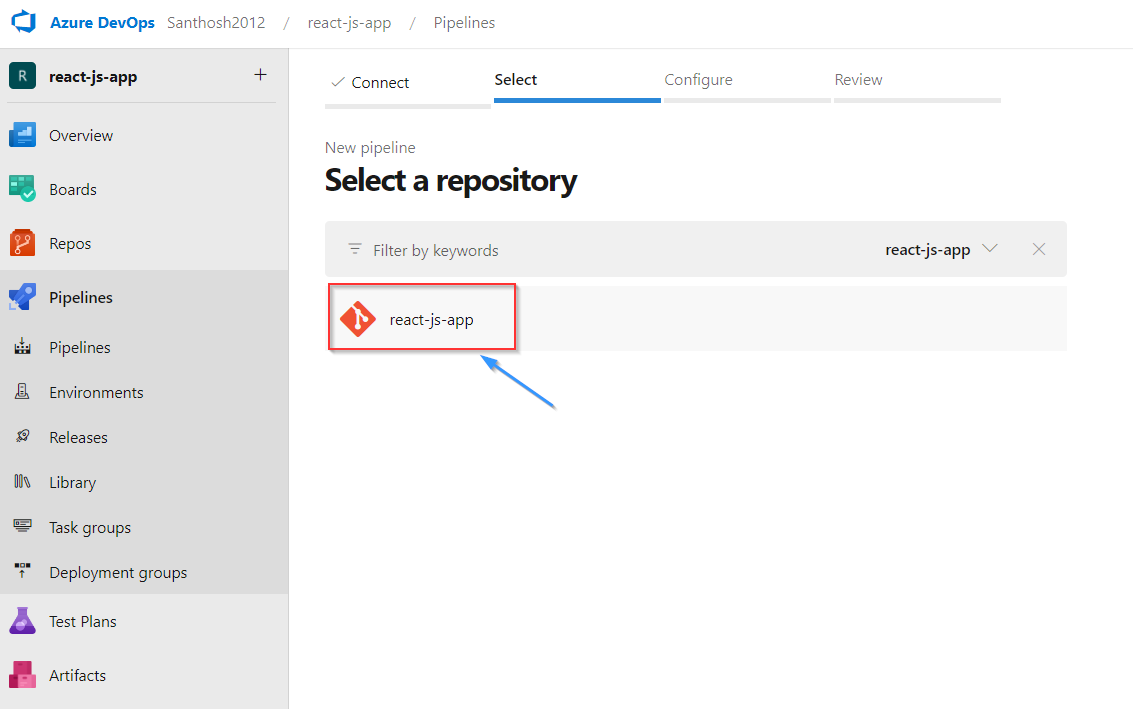Open the Releases page
This screenshot has height=709, width=1133.
78,437
